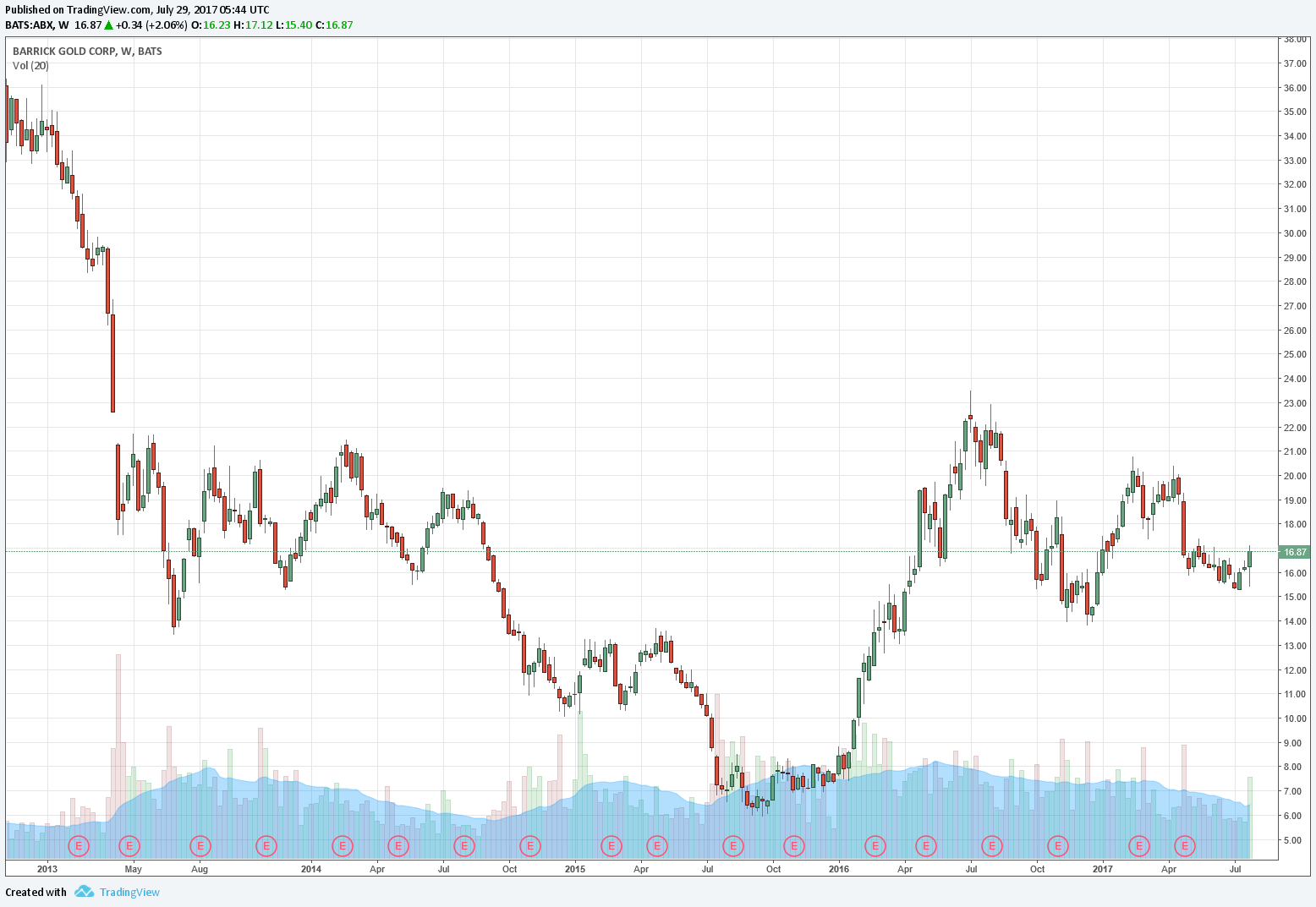Viewport: 1316px width, 907px height.
Task: Open the TradingView link at the bottom
Action: pos(129,892)
